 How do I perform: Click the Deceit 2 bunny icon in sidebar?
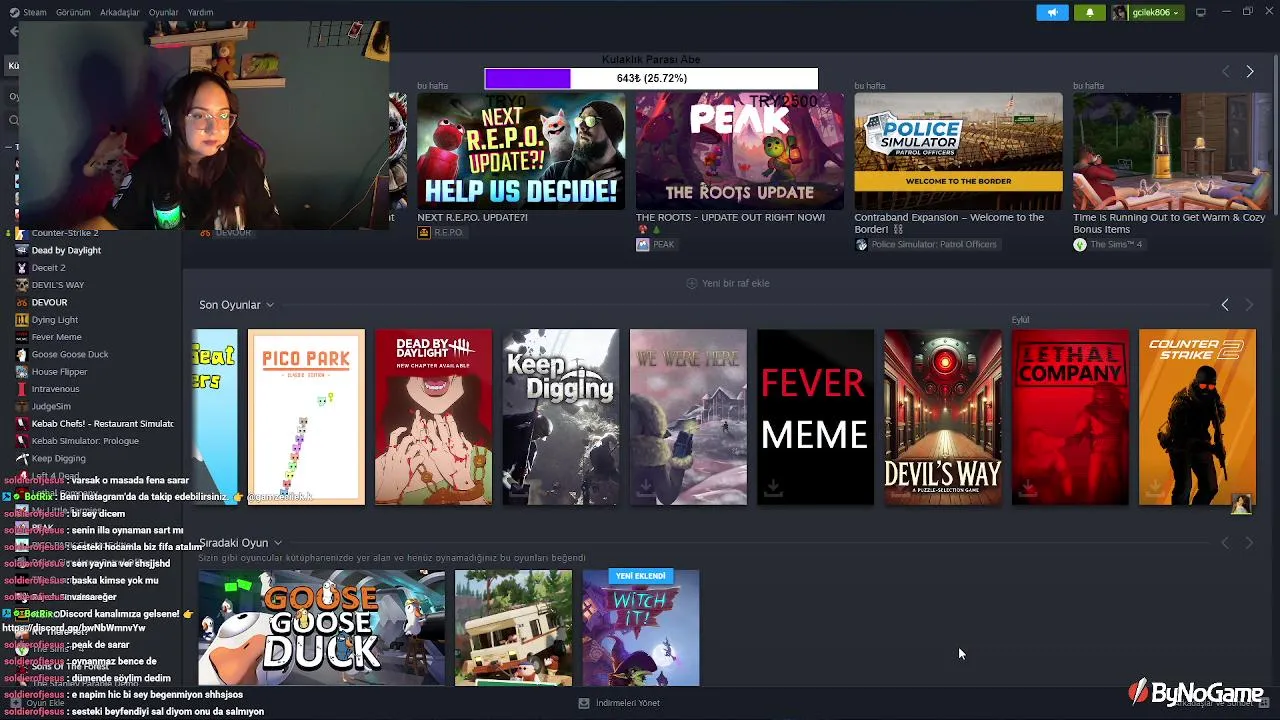pyautogui.click(x=22, y=267)
